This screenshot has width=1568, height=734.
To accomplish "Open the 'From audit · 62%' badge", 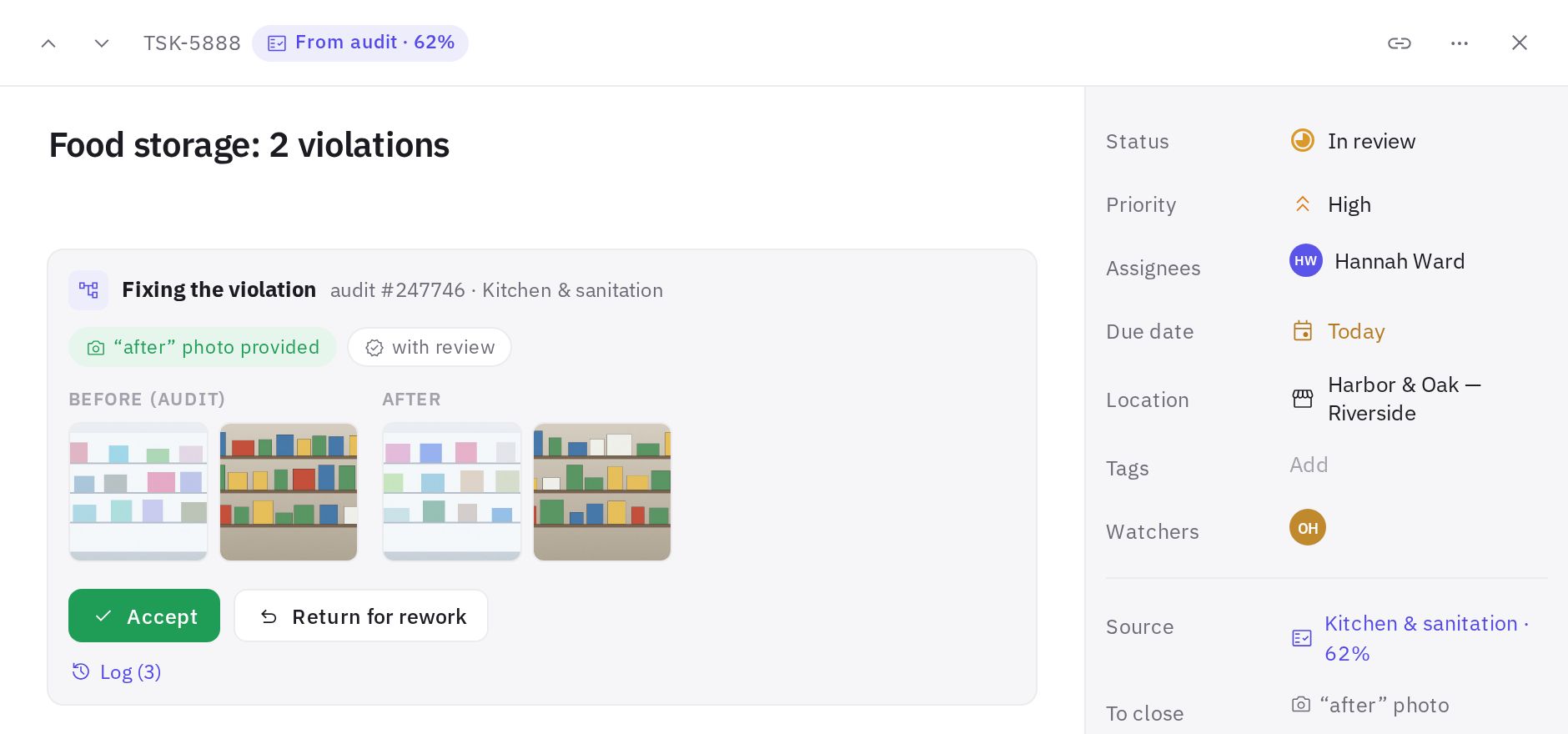I will 360,43.
